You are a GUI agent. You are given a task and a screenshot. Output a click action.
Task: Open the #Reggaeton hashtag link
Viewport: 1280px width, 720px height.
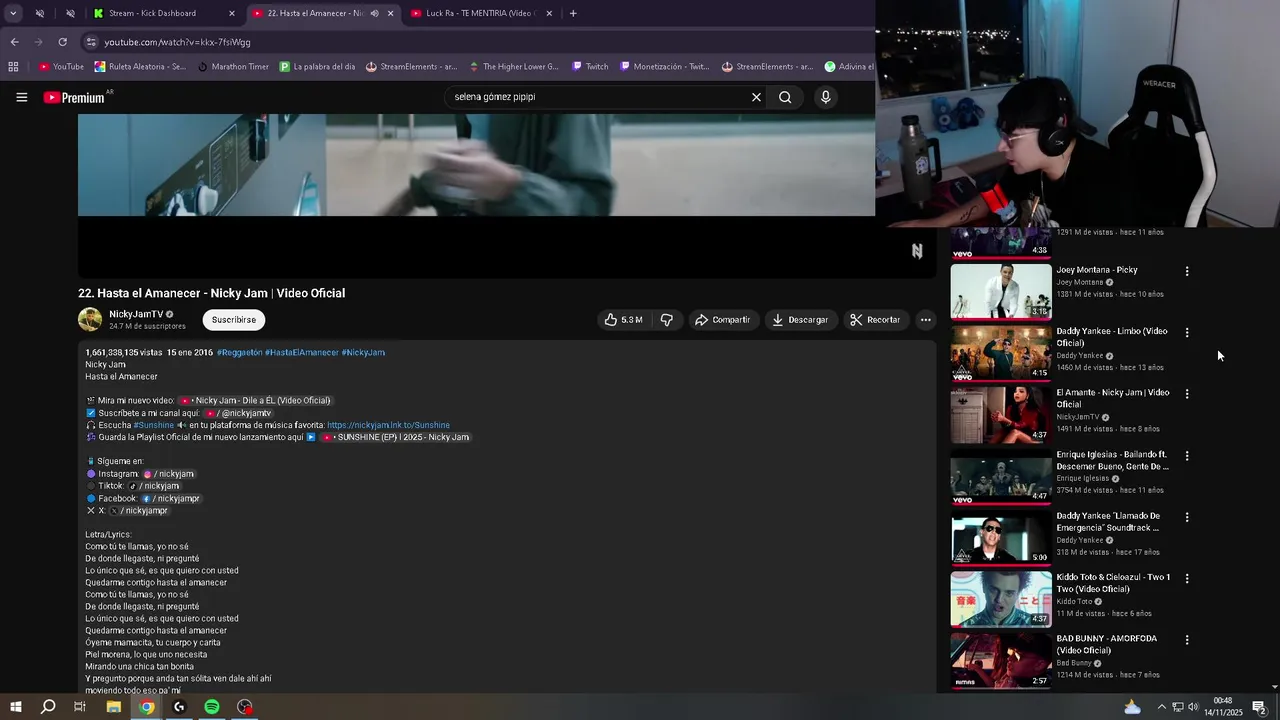pyautogui.click(x=239, y=353)
